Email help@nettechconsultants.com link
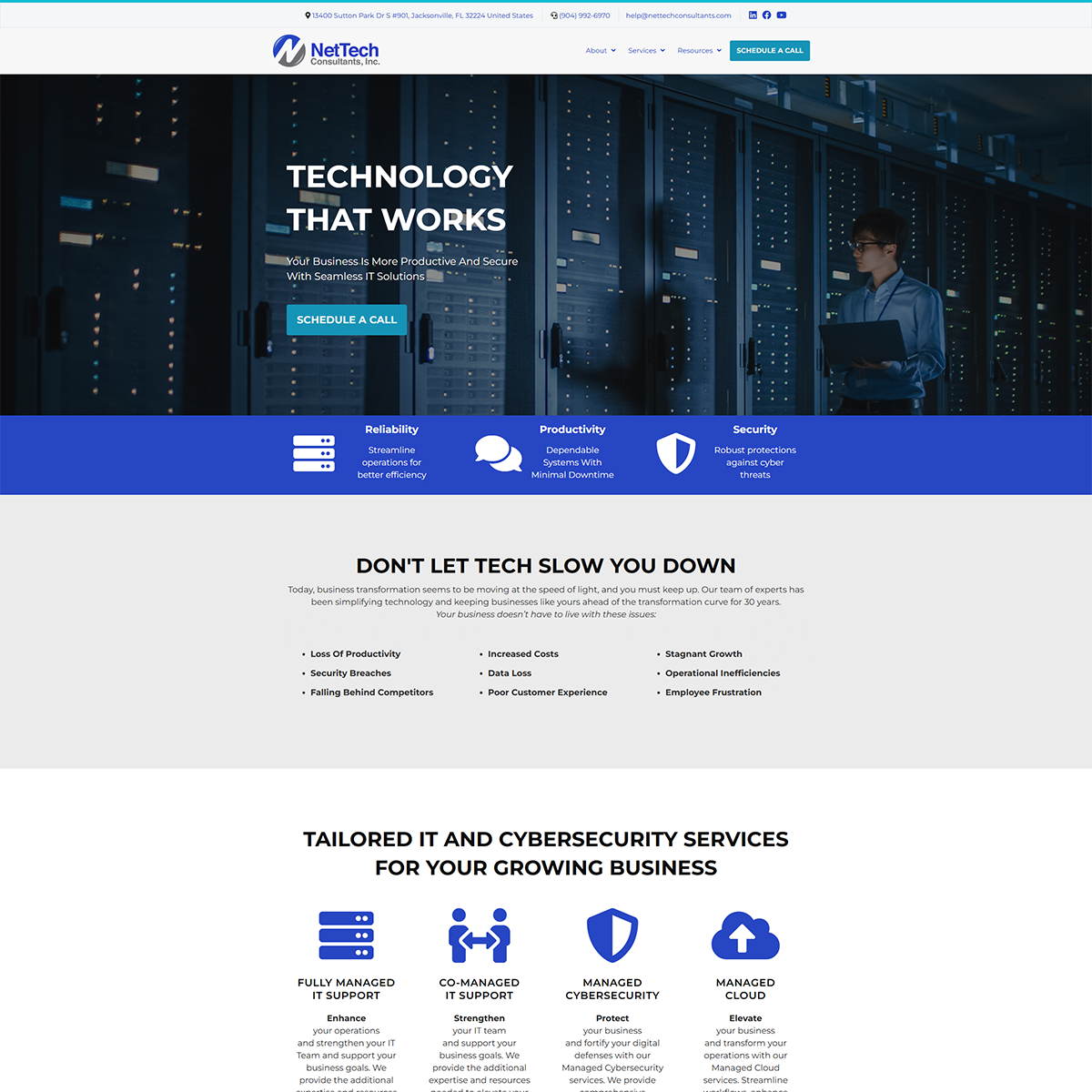 pyautogui.click(x=678, y=15)
